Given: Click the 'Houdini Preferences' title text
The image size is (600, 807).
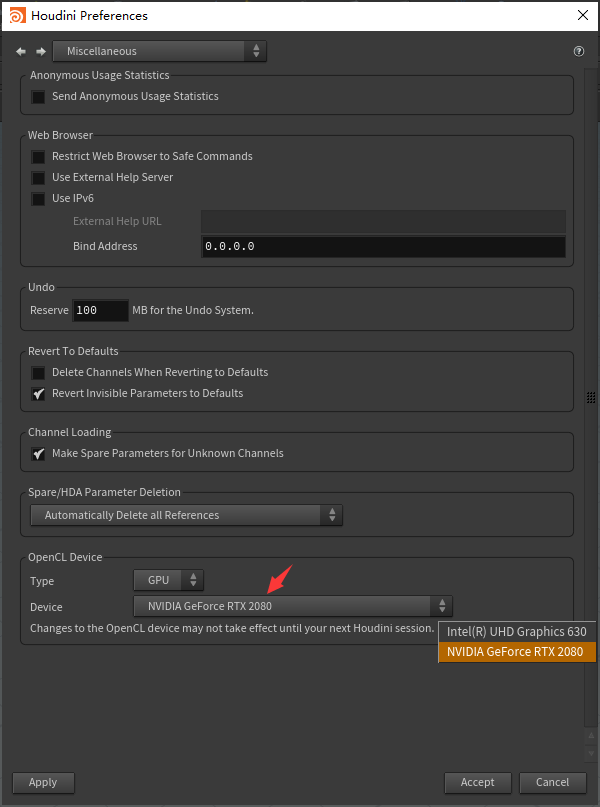Looking at the screenshot, I should click(x=90, y=16).
